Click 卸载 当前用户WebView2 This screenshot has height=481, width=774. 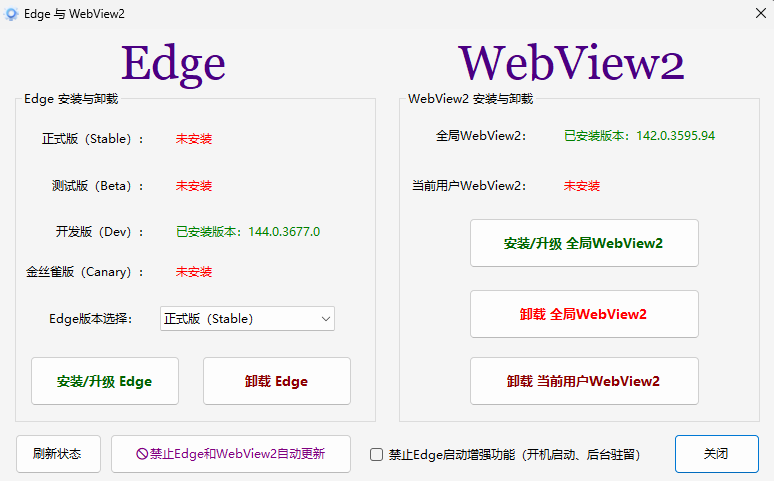coord(584,381)
